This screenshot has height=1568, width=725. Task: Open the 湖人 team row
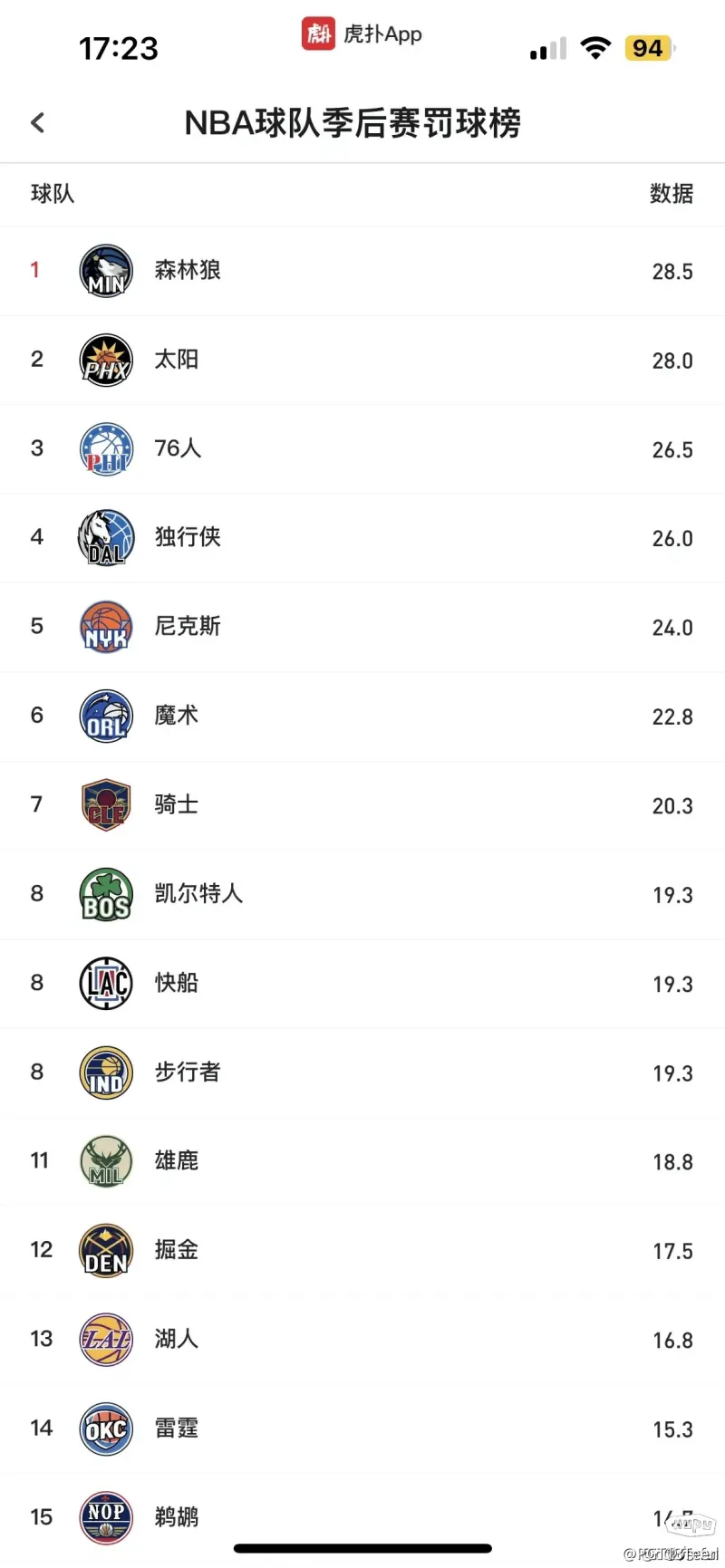coord(362,1340)
